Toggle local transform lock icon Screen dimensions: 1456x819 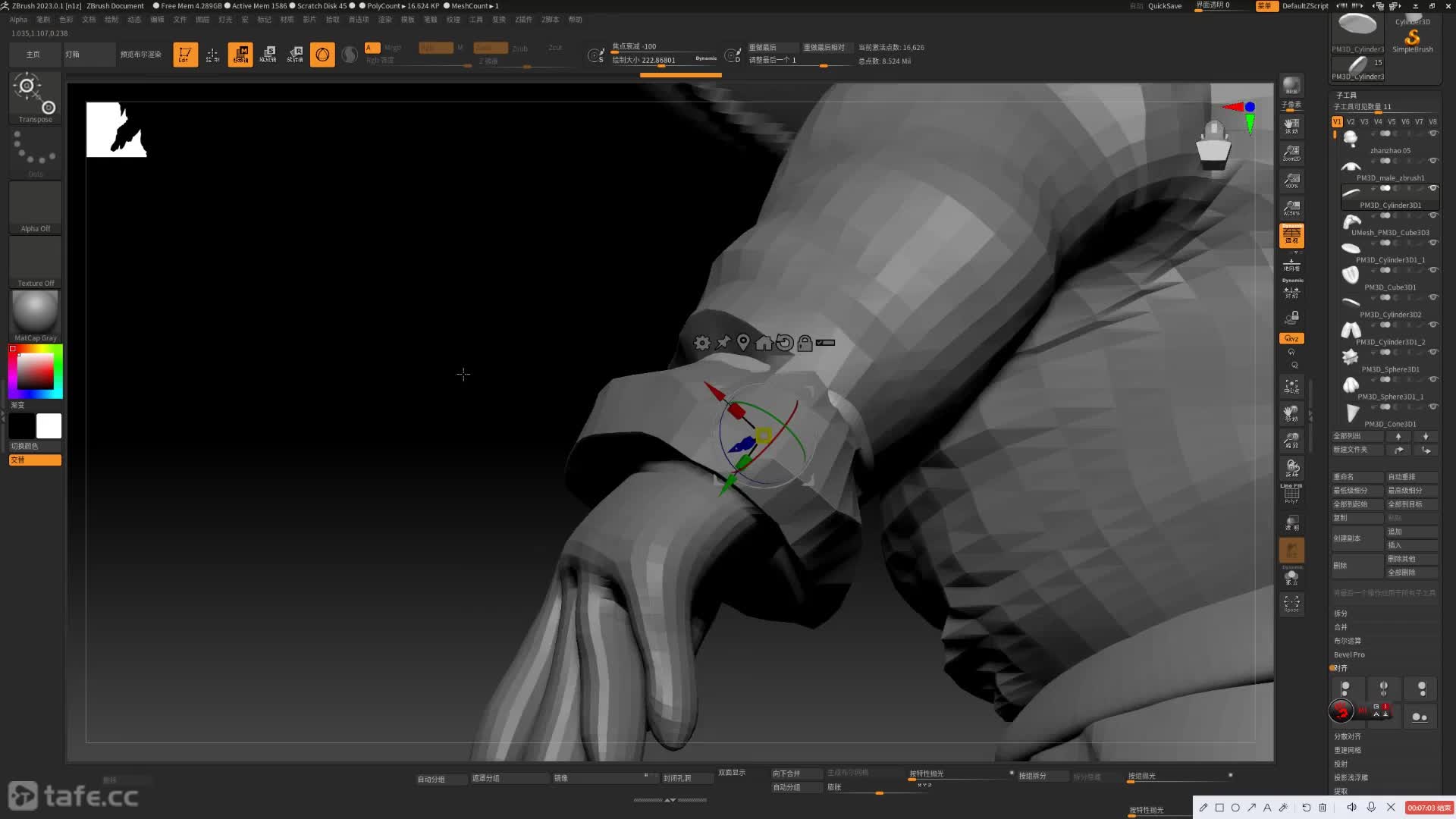[x=1291, y=317]
